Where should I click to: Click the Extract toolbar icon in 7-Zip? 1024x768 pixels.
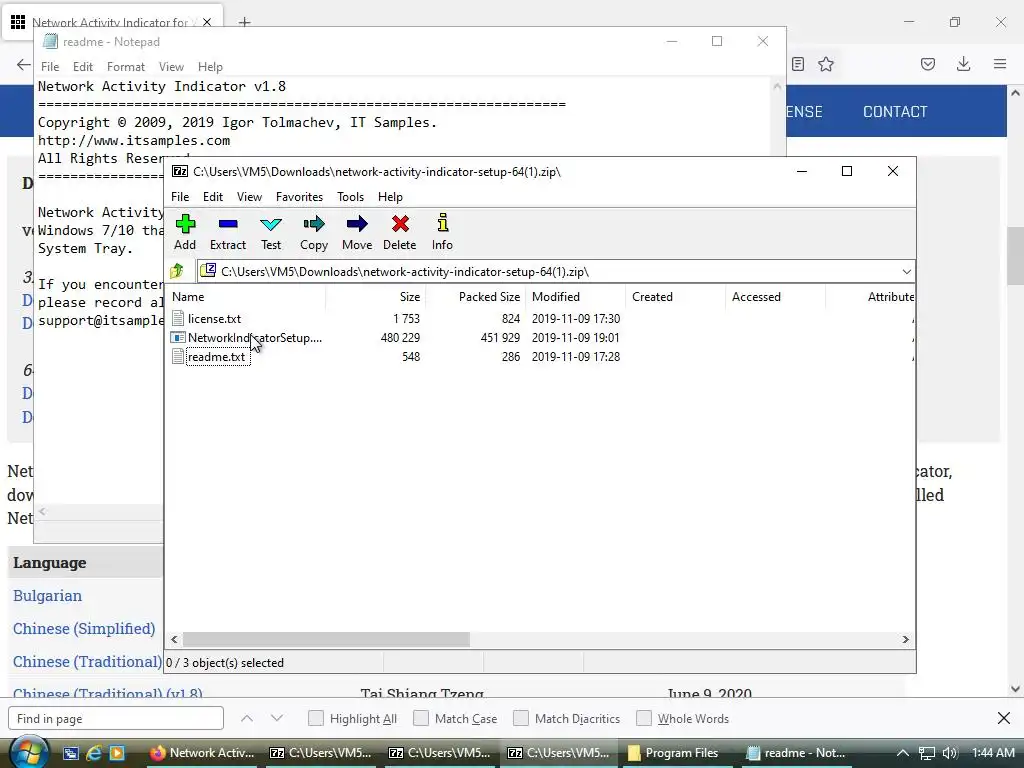pos(227,232)
